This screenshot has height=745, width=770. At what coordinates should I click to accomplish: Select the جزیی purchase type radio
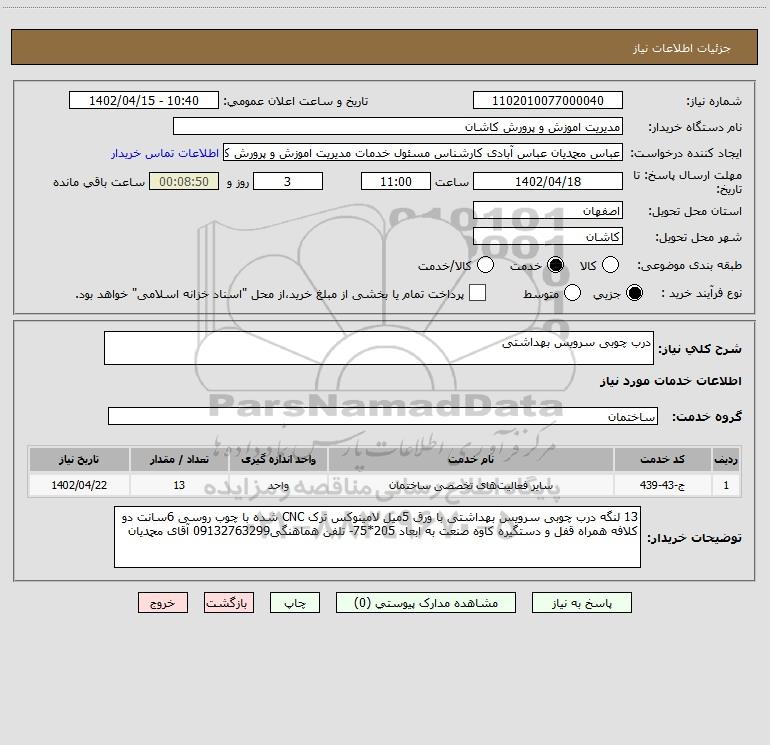click(x=634, y=293)
